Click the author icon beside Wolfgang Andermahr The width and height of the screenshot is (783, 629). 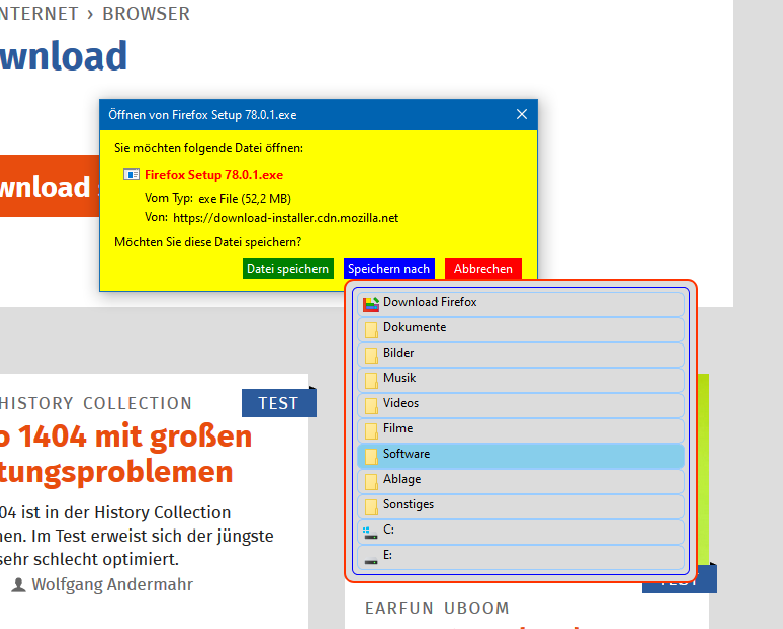18,585
